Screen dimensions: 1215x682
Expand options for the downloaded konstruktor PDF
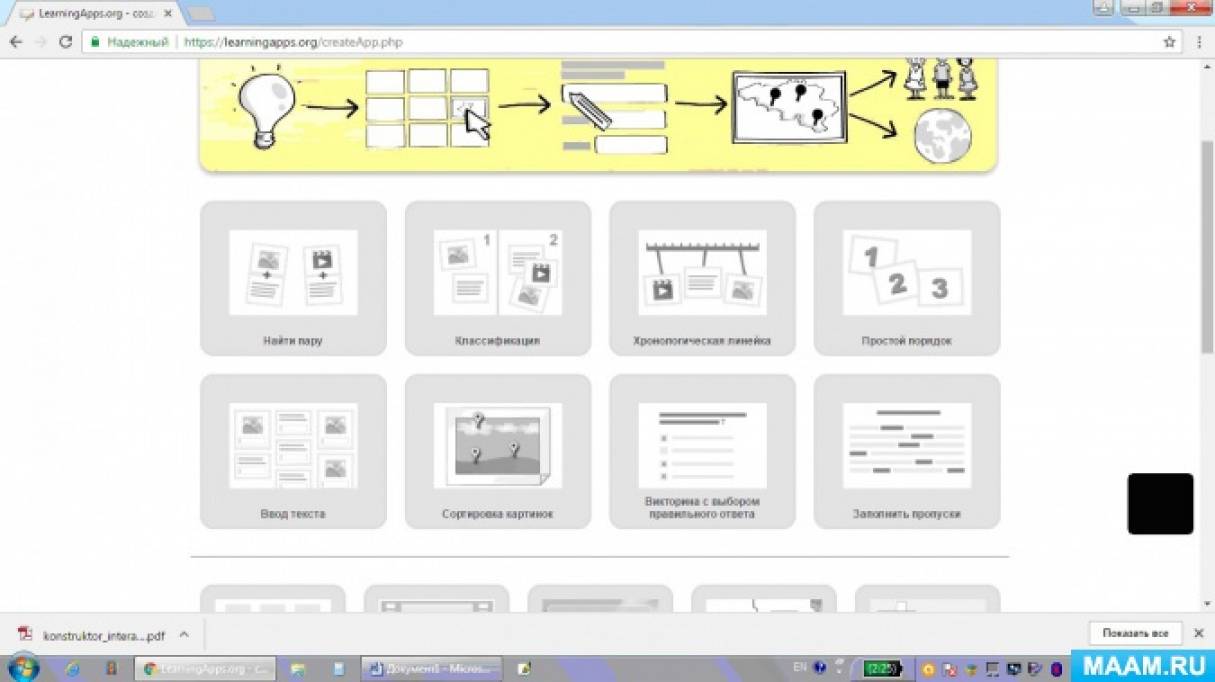point(184,635)
